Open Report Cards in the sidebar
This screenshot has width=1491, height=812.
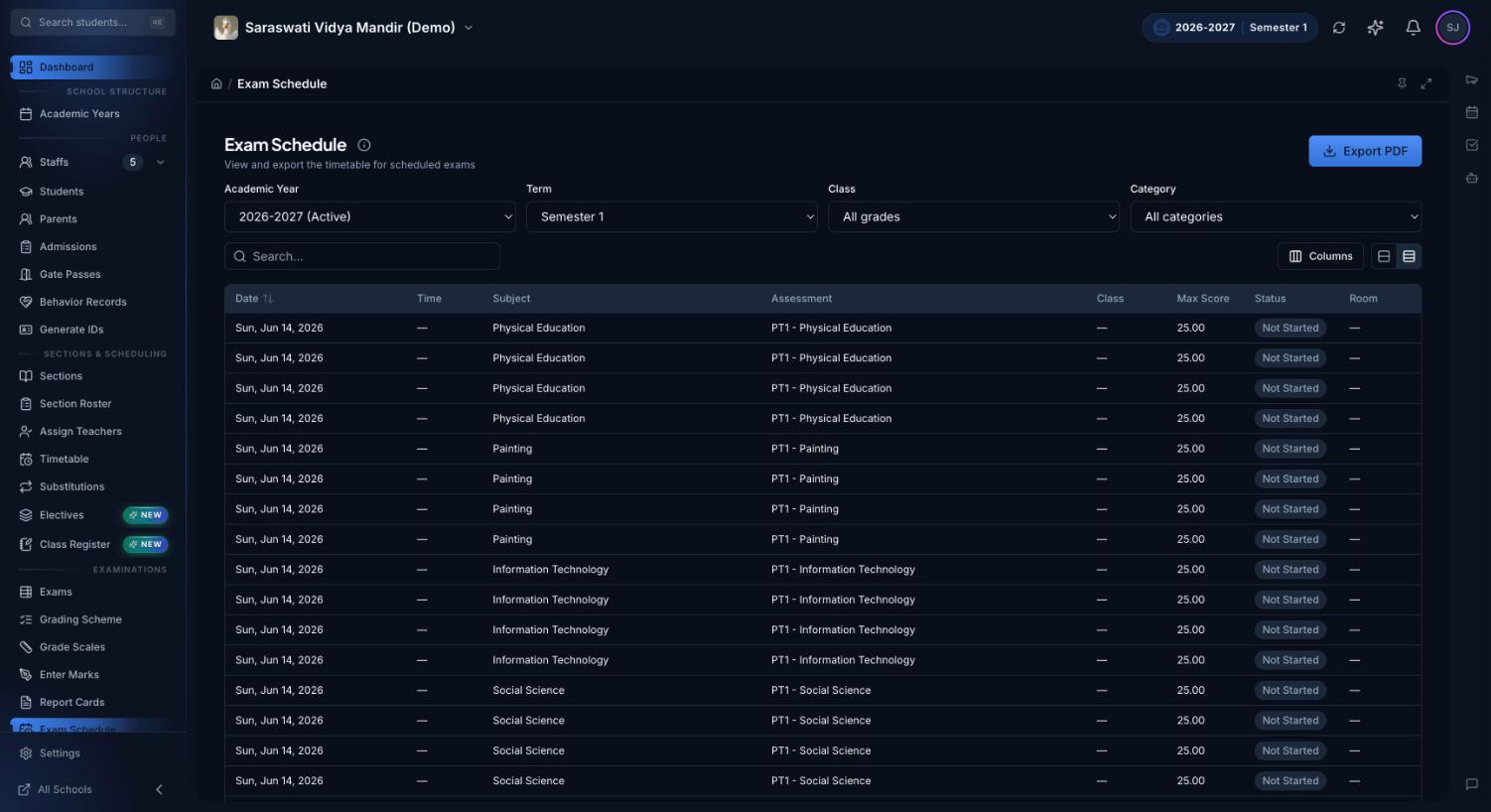coord(93,702)
